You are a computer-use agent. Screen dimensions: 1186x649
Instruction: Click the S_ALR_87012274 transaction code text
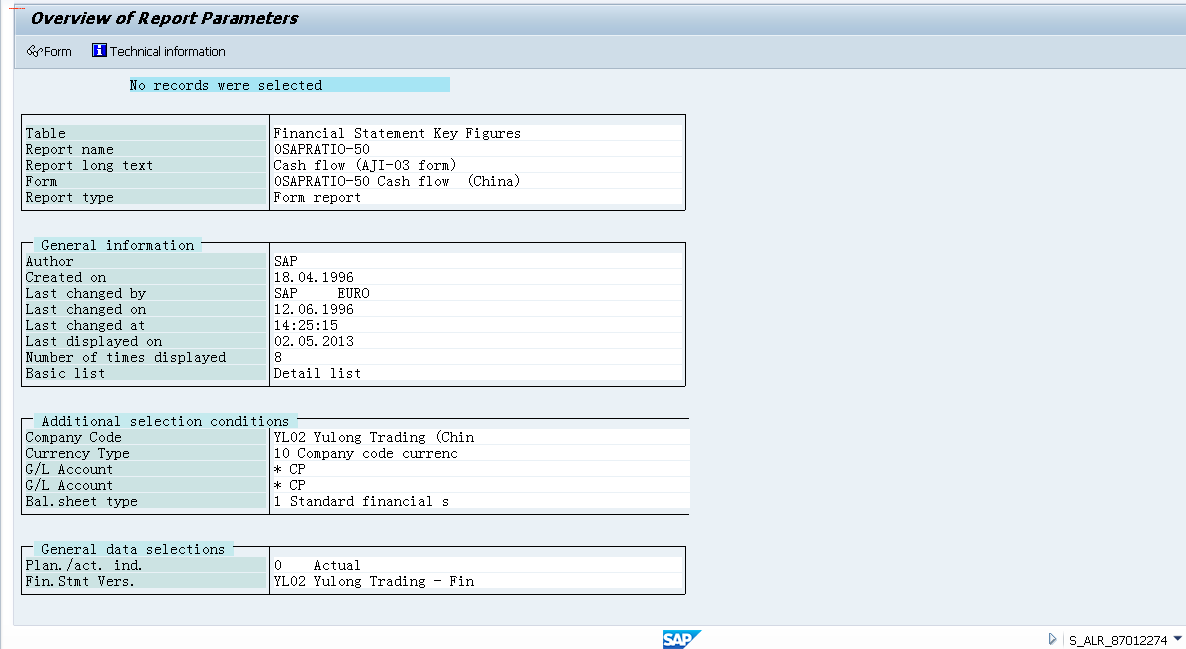(x=1118, y=641)
